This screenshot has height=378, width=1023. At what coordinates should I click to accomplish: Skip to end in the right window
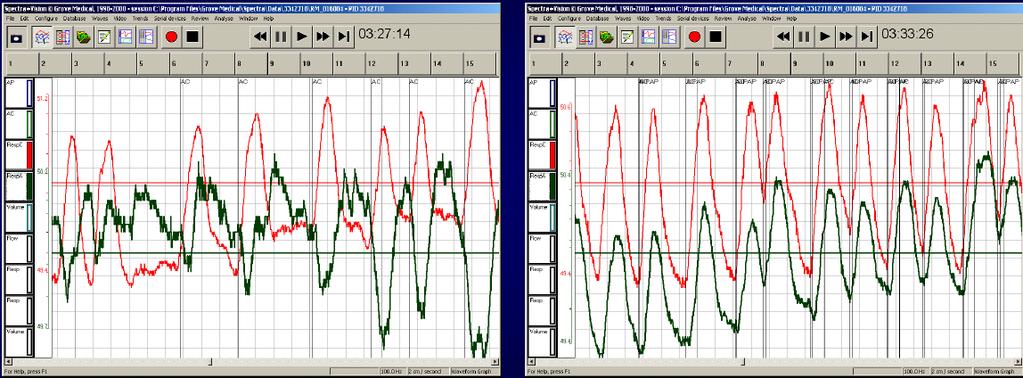(x=867, y=37)
